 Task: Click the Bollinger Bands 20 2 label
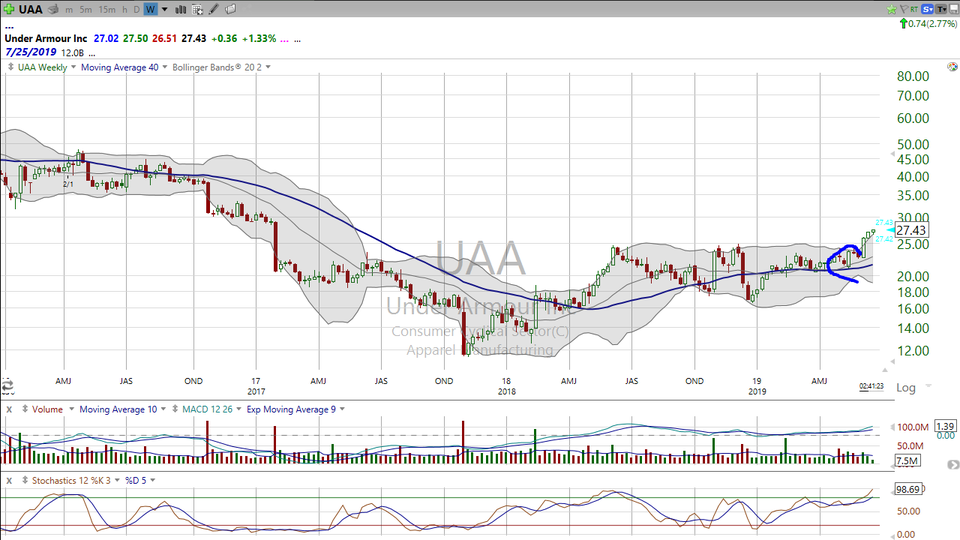pos(217,67)
